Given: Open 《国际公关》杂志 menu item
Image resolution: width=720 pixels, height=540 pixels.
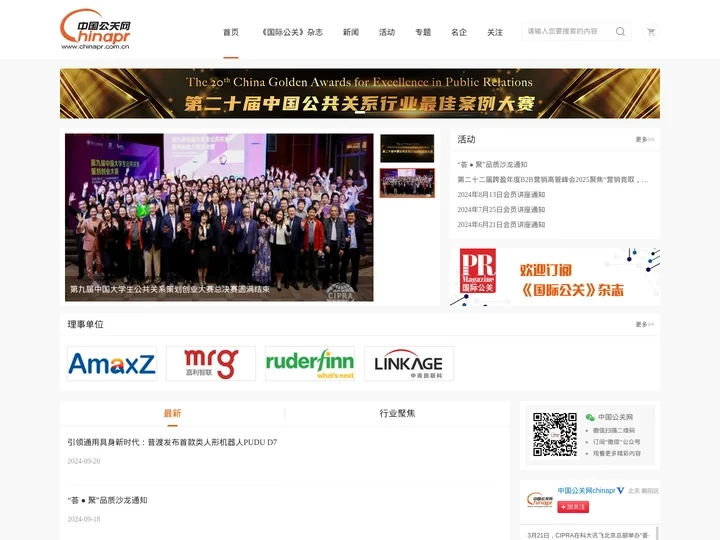Looking at the screenshot, I should point(292,32).
